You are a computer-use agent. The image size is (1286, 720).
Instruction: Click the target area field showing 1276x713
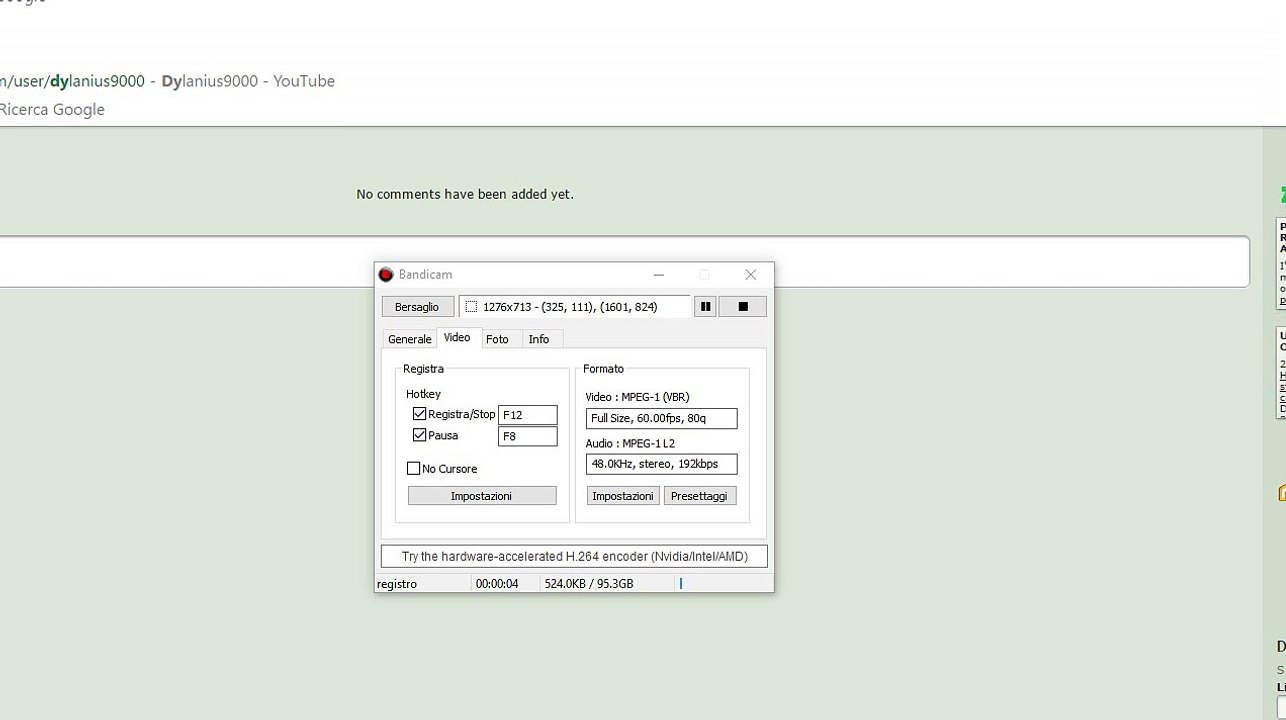(575, 307)
